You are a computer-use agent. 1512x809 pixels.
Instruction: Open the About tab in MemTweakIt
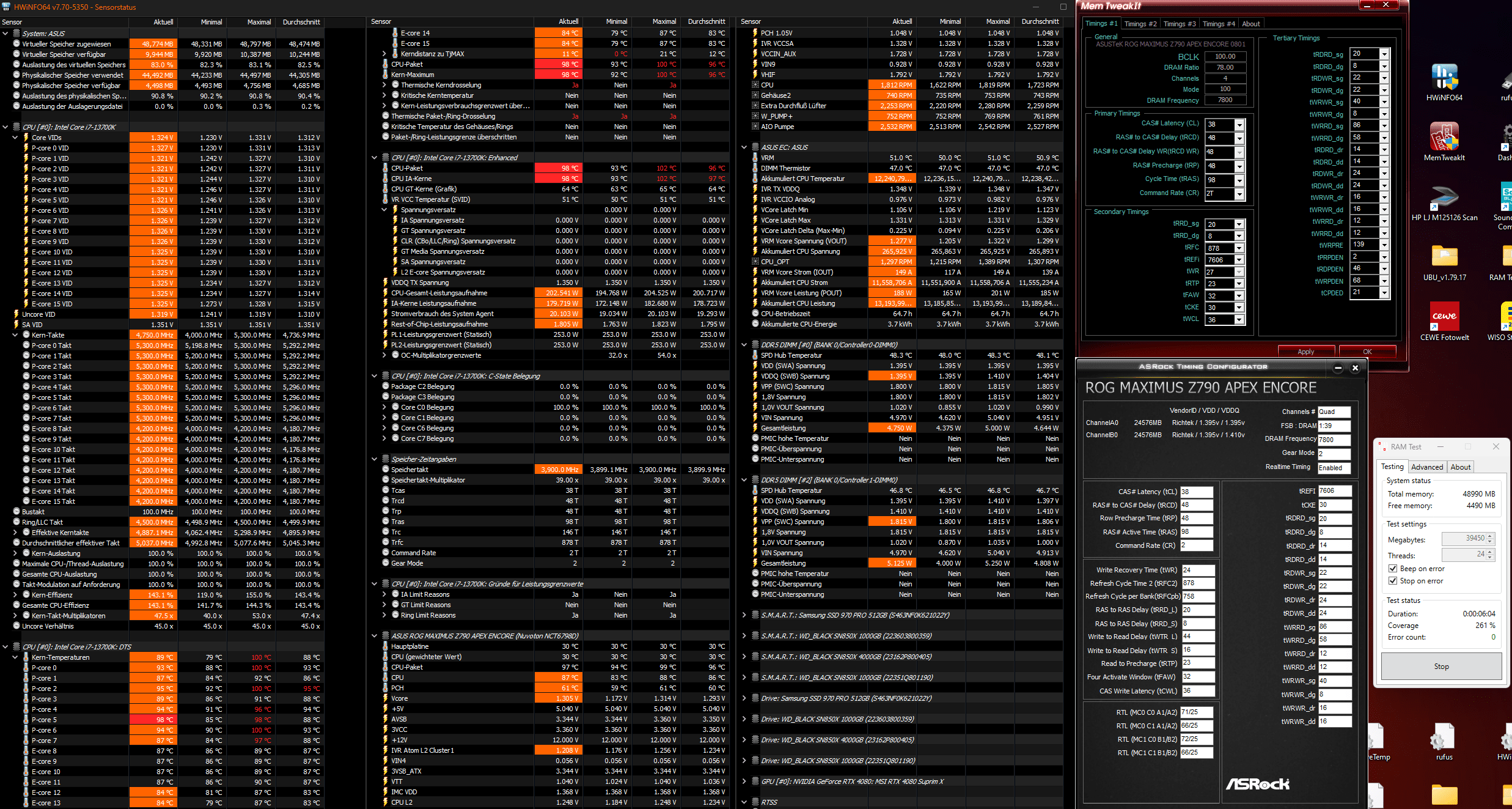[1251, 24]
